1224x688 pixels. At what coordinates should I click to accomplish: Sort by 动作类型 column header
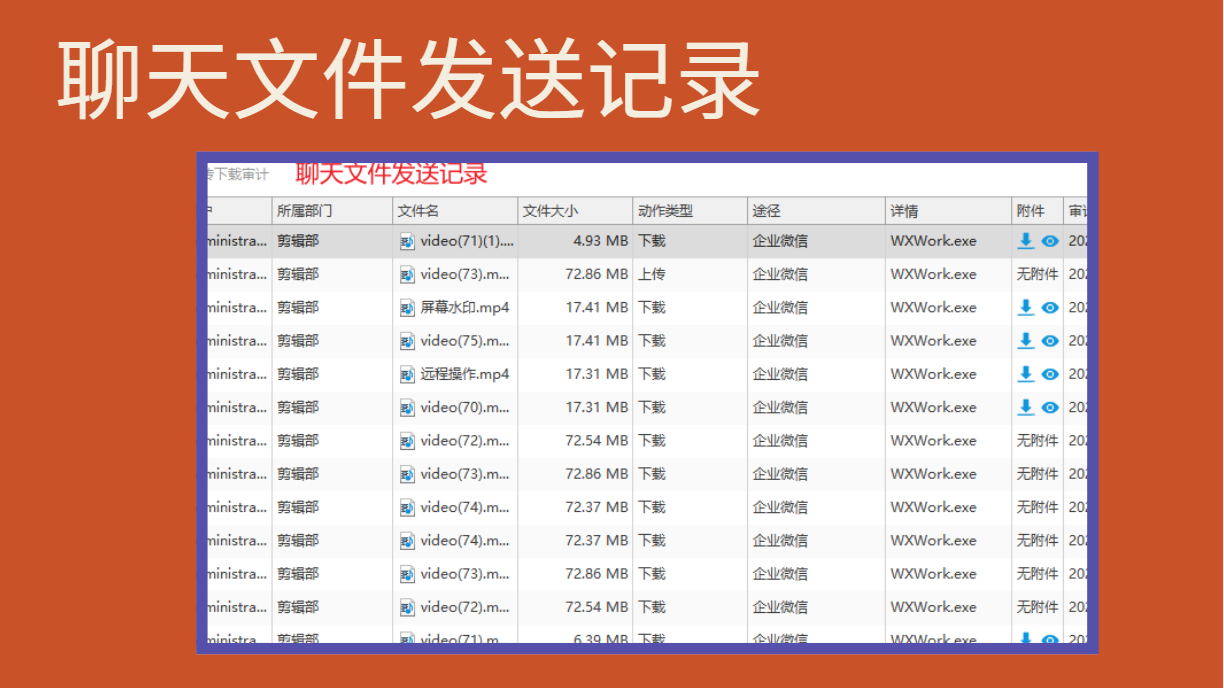pyautogui.click(x=690, y=211)
